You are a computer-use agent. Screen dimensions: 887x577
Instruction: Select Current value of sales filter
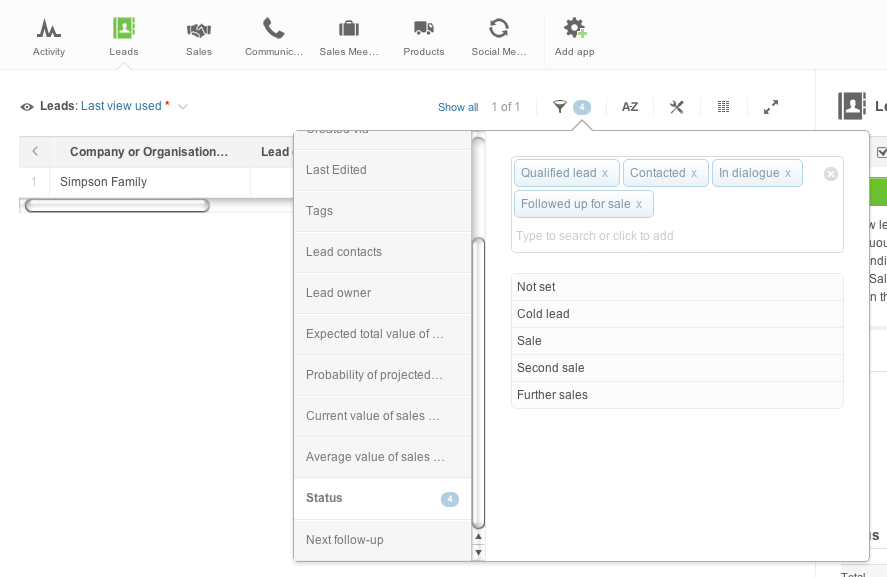coord(382,416)
